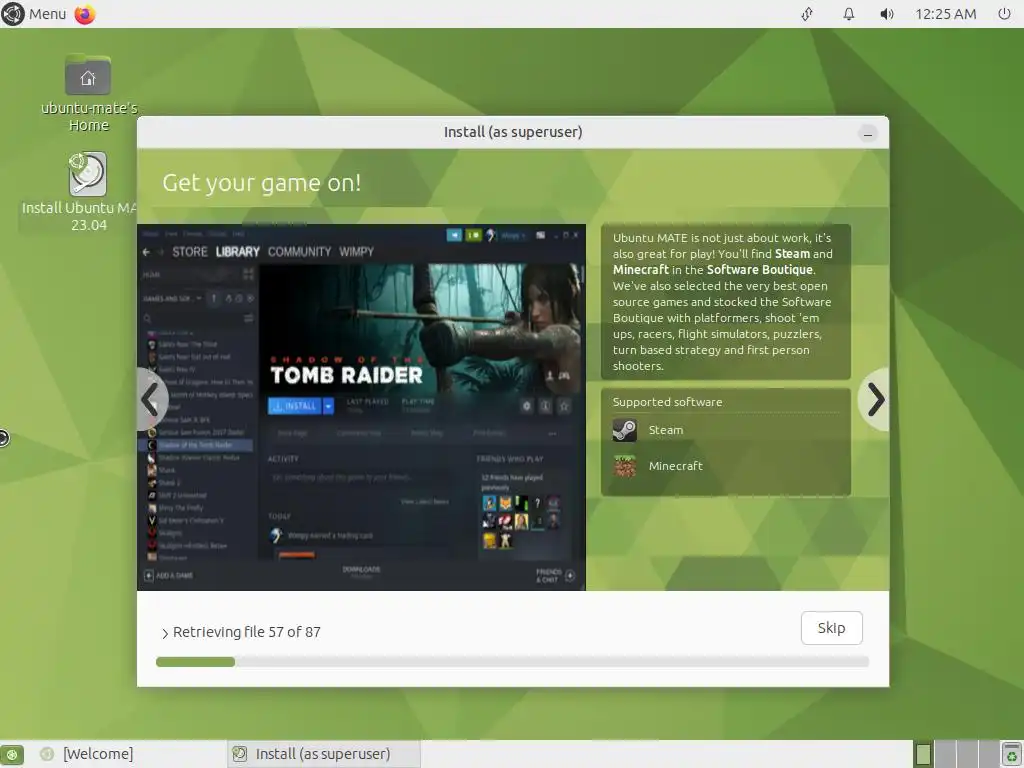Image resolution: width=1024 pixels, height=768 pixels.
Task: Switch to Install (as superuser) taskbar item
Action: click(324, 754)
